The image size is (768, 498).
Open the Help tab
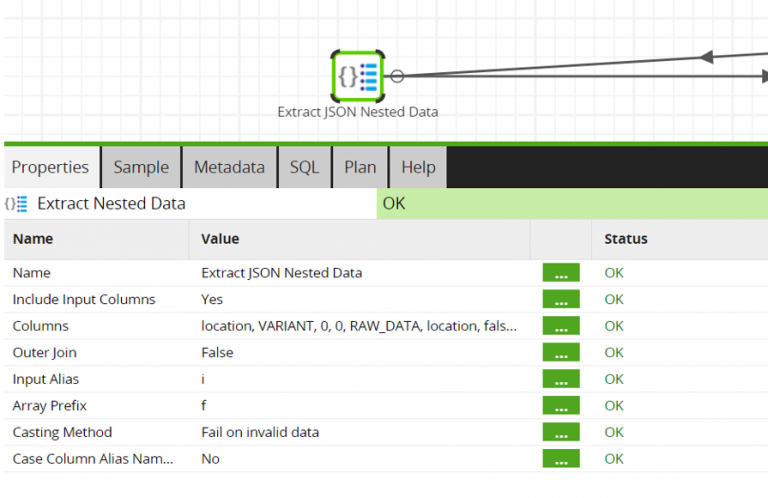pos(418,167)
